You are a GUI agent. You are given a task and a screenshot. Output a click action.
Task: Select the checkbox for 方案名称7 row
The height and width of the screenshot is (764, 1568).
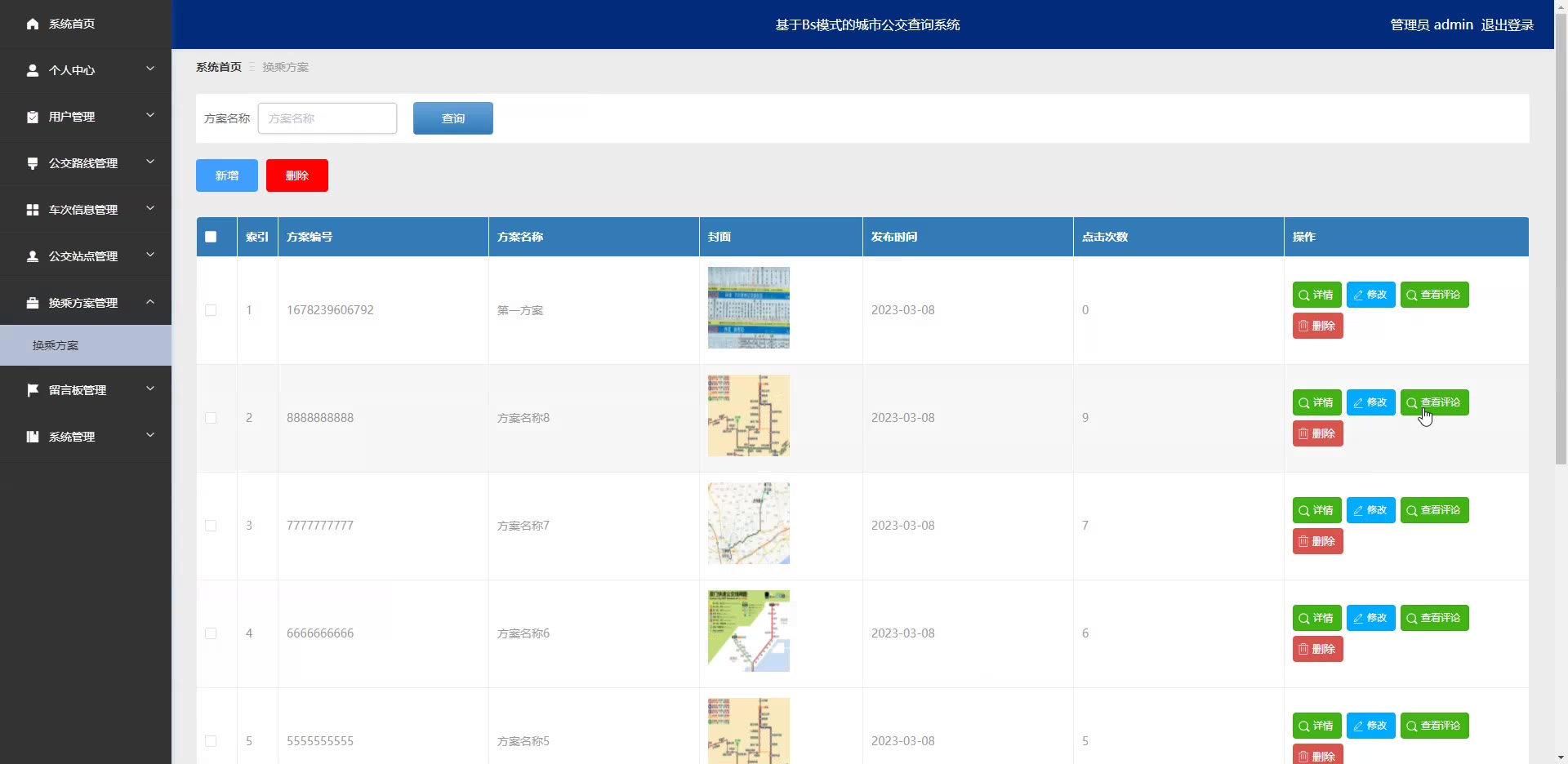[211, 526]
